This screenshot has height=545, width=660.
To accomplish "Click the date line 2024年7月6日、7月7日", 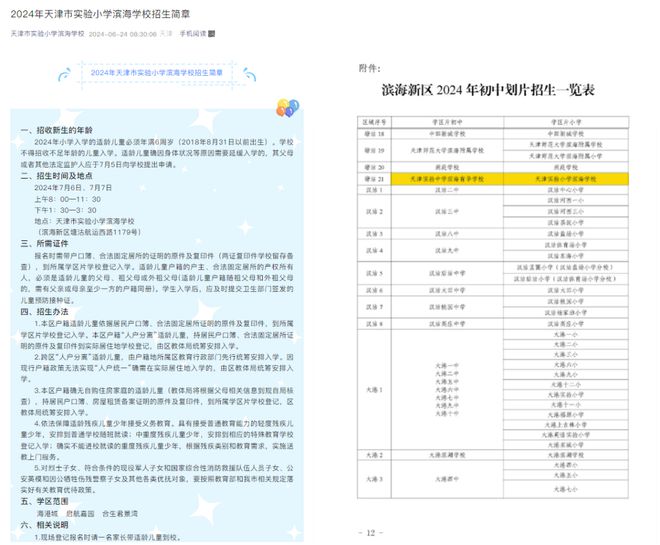I will [x=73, y=187].
